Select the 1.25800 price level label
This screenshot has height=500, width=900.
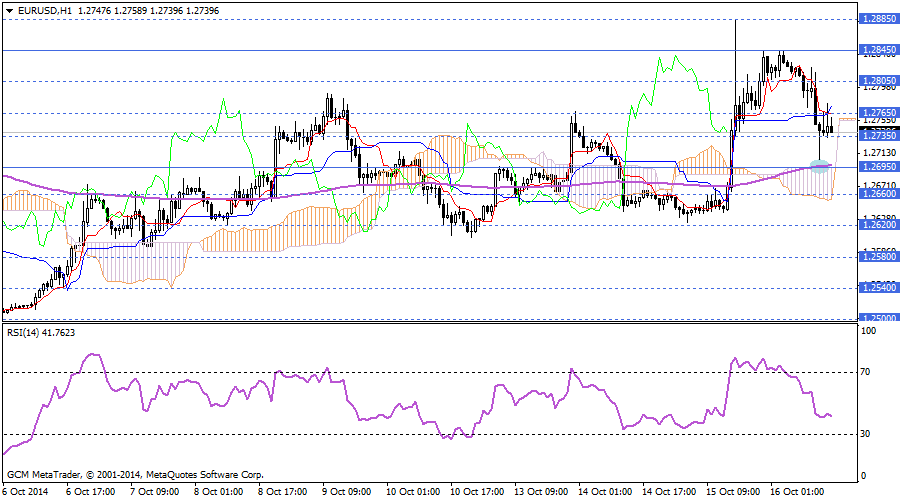(x=878, y=256)
